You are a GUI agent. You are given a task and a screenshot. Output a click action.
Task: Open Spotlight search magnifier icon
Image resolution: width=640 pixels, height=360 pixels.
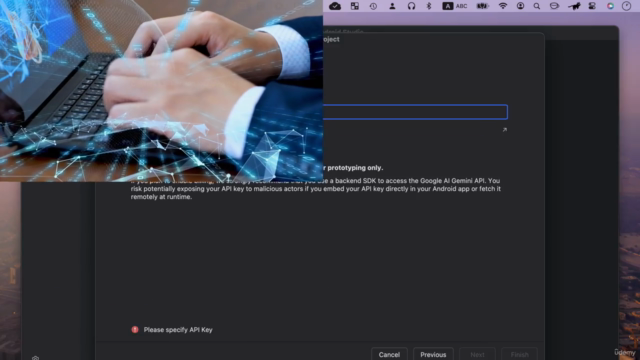click(537, 6)
